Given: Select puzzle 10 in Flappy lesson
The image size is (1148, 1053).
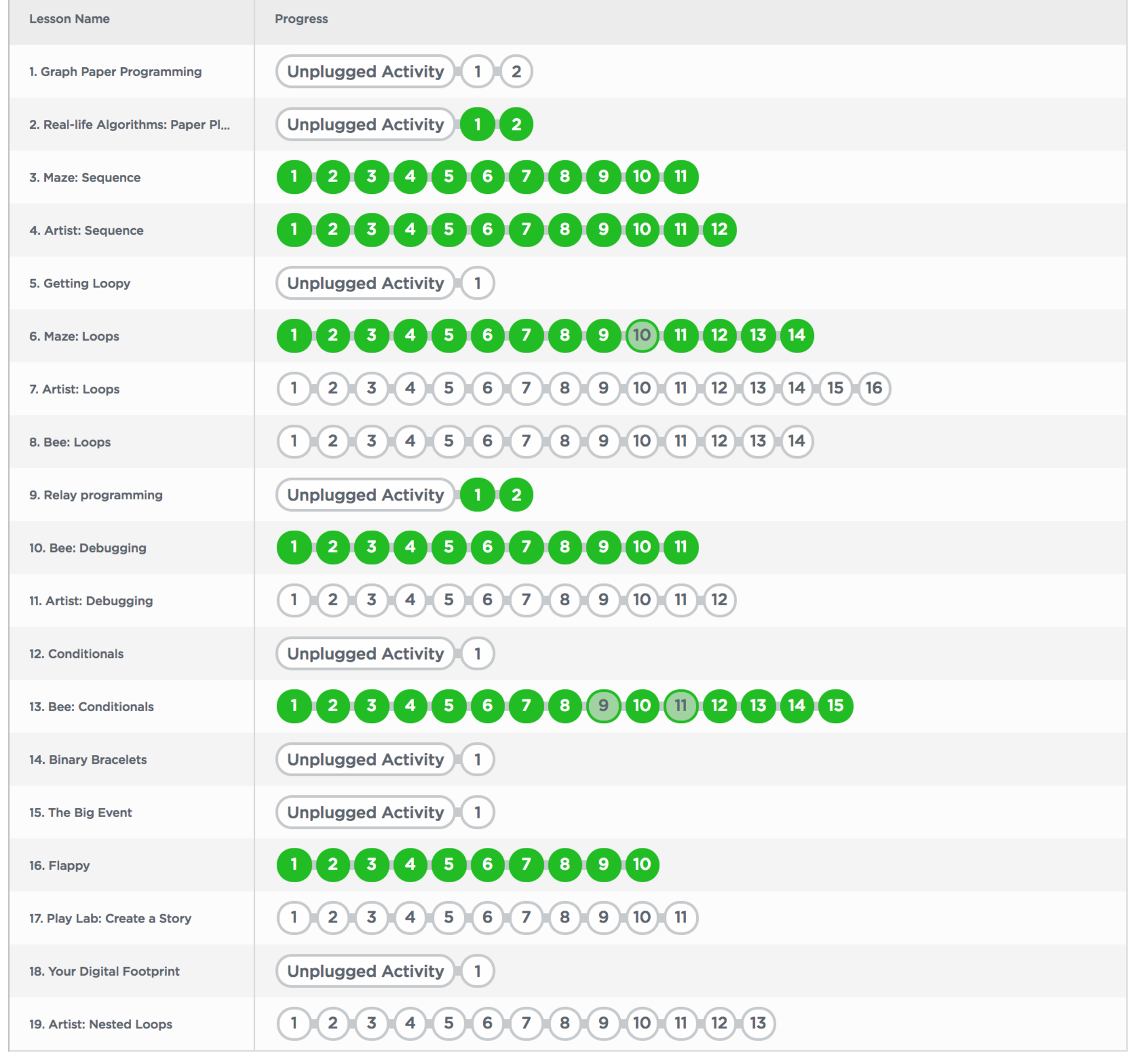Looking at the screenshot, I should point(642,864).
